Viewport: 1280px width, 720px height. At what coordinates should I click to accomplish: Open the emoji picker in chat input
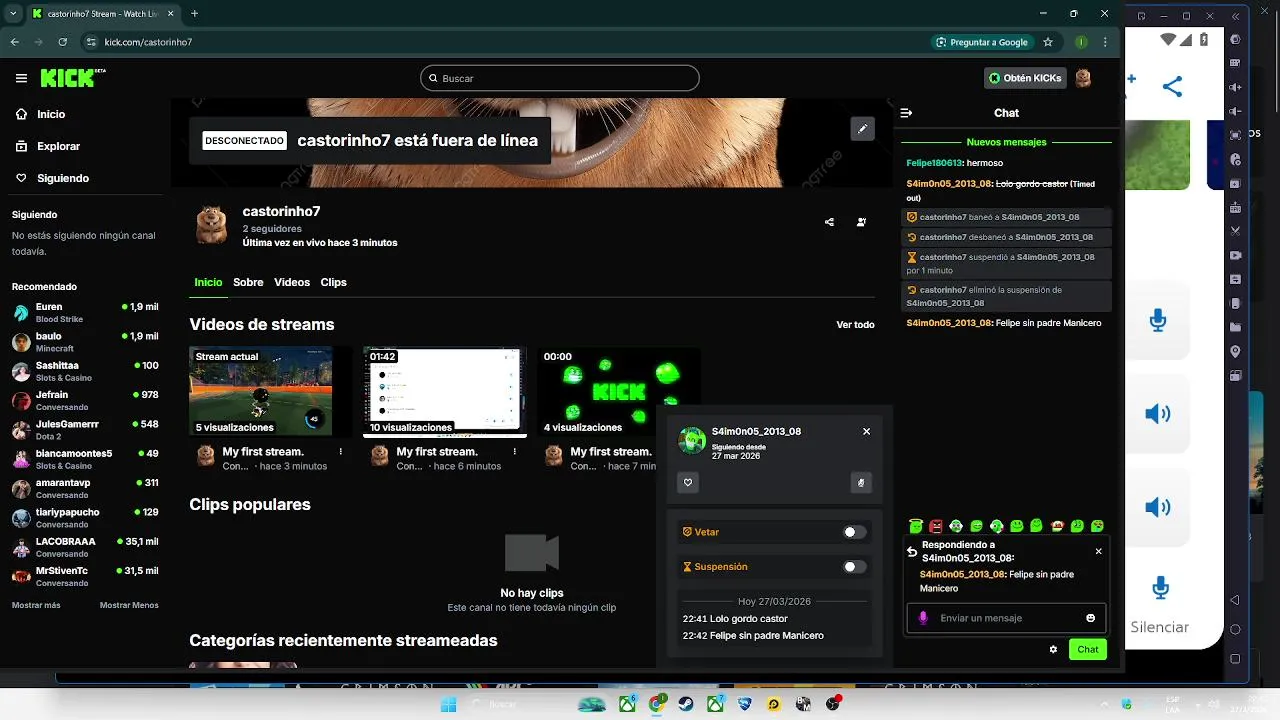[x=1091, y=618]
